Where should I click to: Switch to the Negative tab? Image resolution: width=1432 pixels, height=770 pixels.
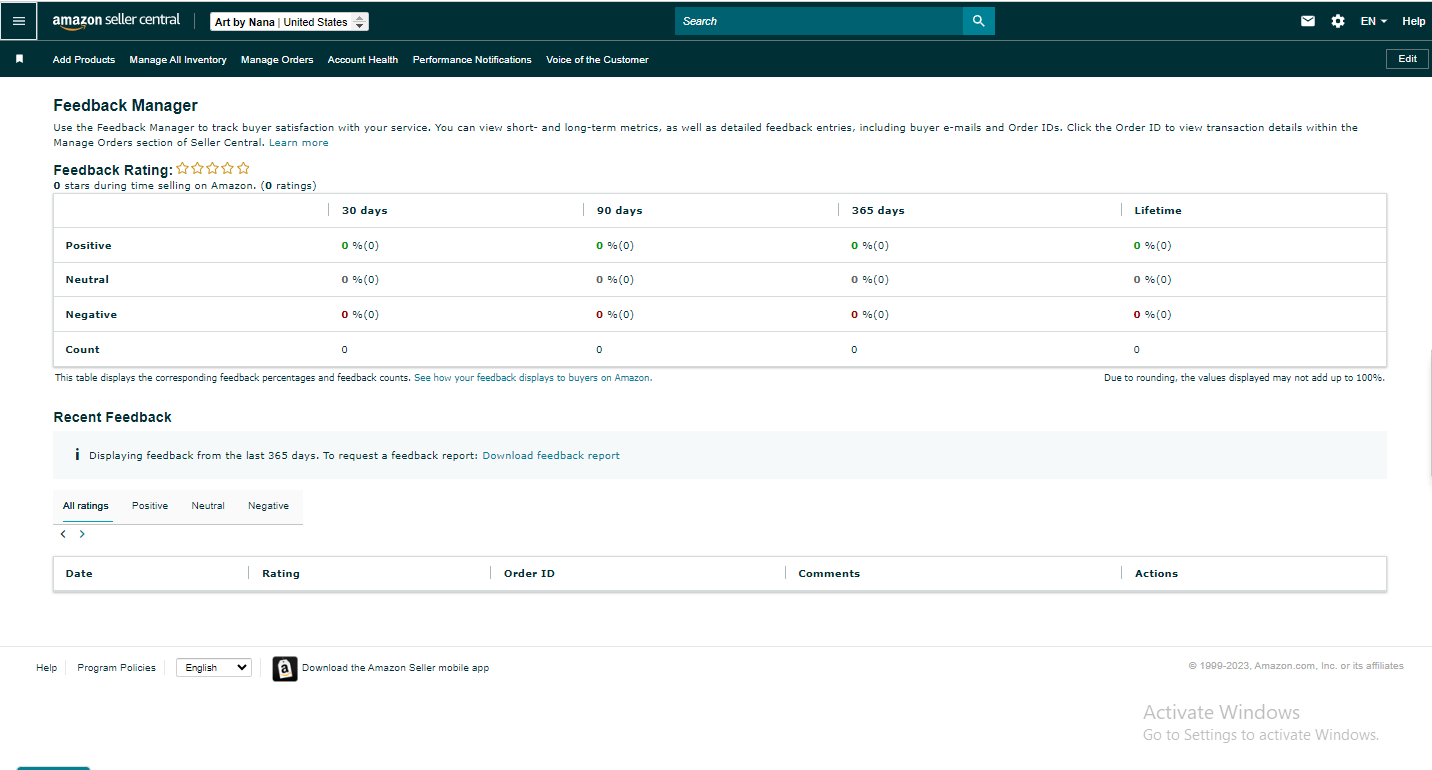click(268, 506)
